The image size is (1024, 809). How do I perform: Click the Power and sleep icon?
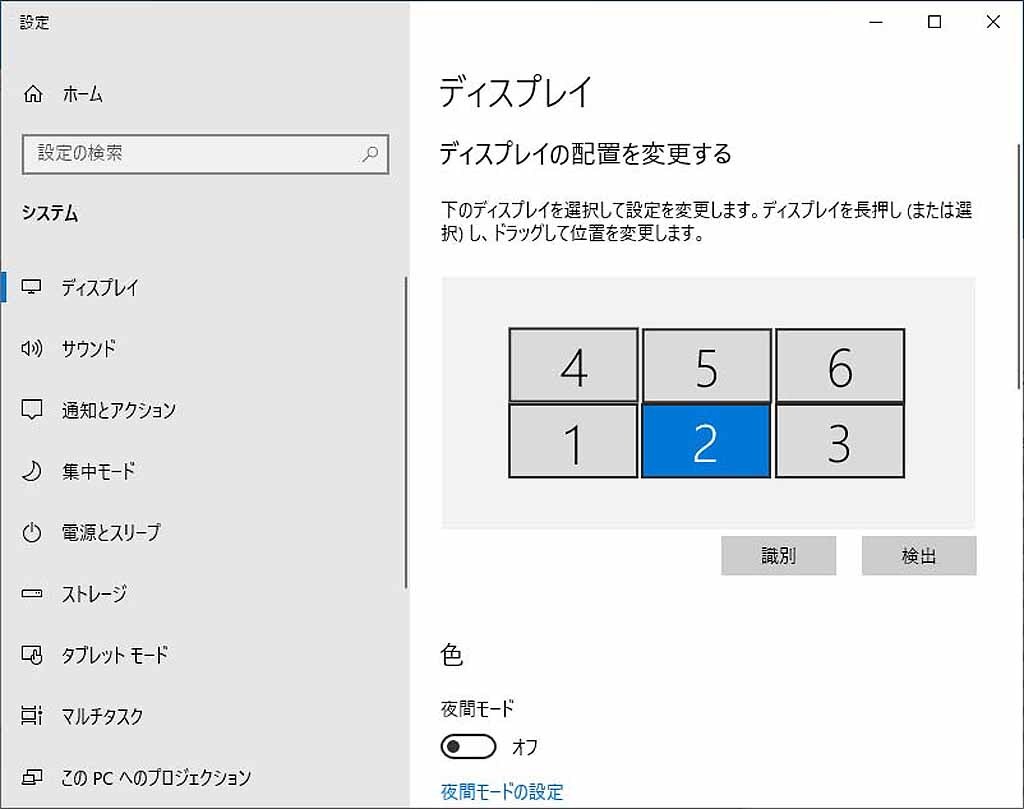(x=31, y=532)
